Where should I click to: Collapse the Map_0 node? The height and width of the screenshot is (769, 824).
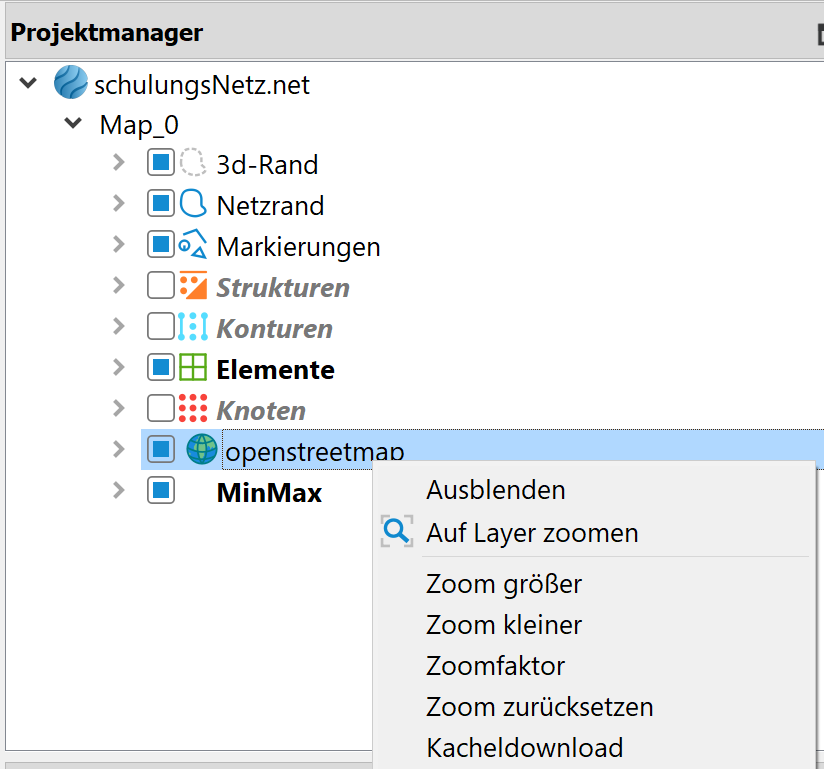[73, 124]
